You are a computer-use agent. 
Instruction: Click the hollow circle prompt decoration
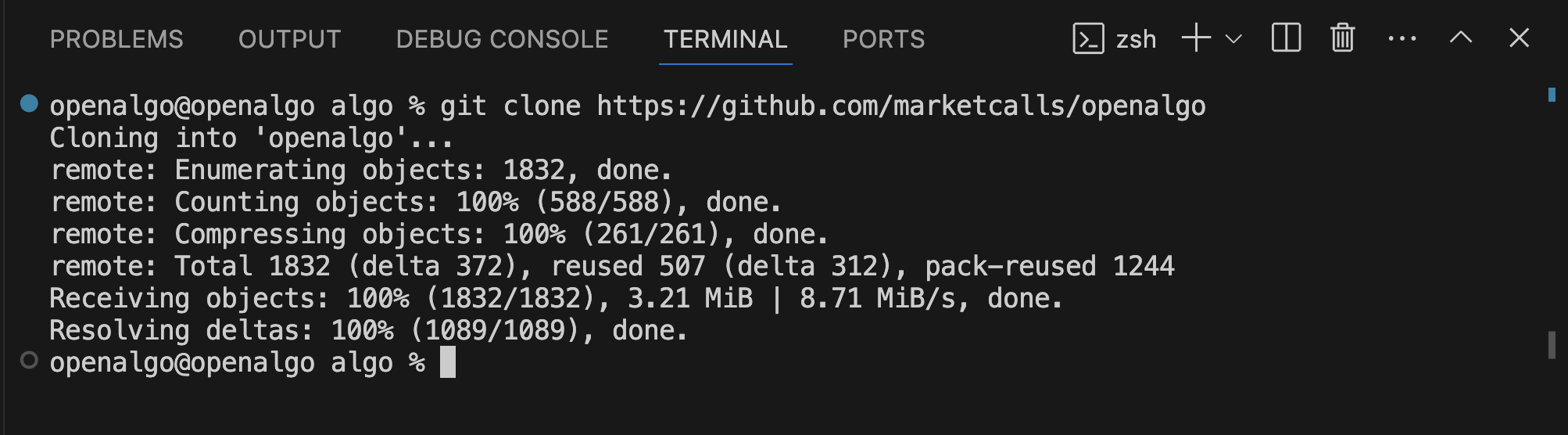coord(29,361)
